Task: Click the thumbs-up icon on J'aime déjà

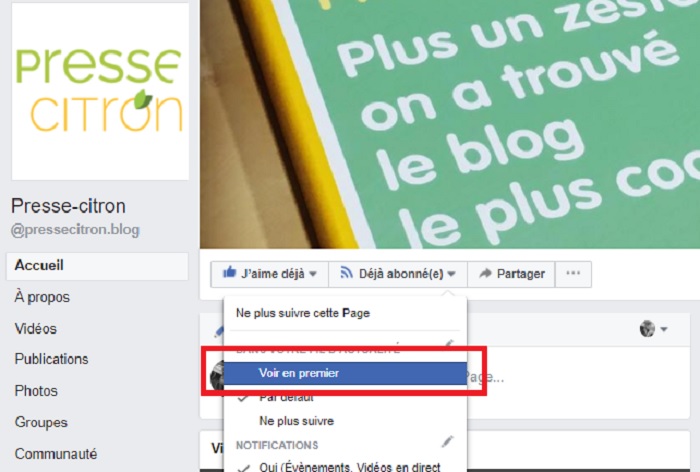Action: point(229,272)
